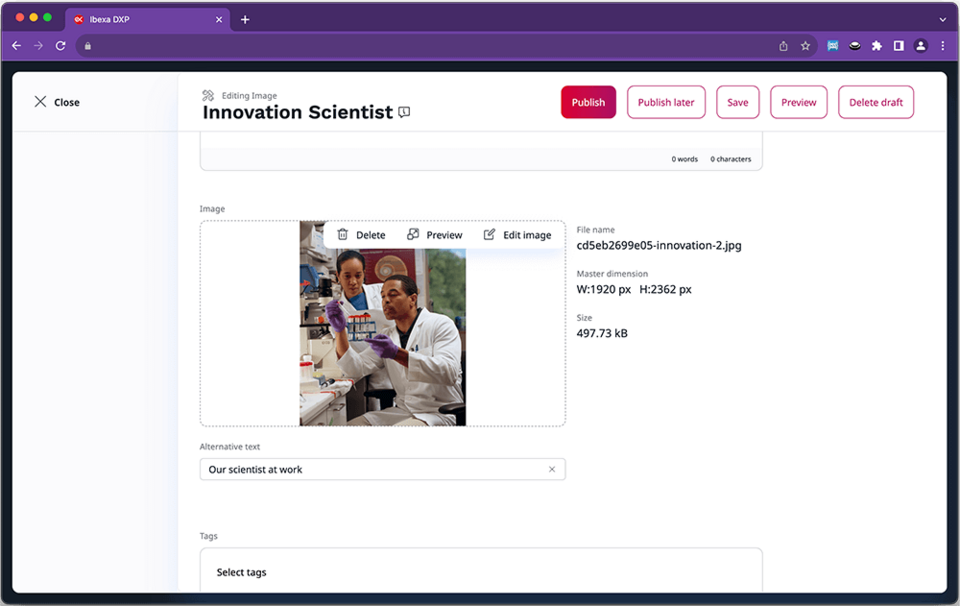Open the Edit image tool
This screenshot has width=960, height=606.
[517, 235]
